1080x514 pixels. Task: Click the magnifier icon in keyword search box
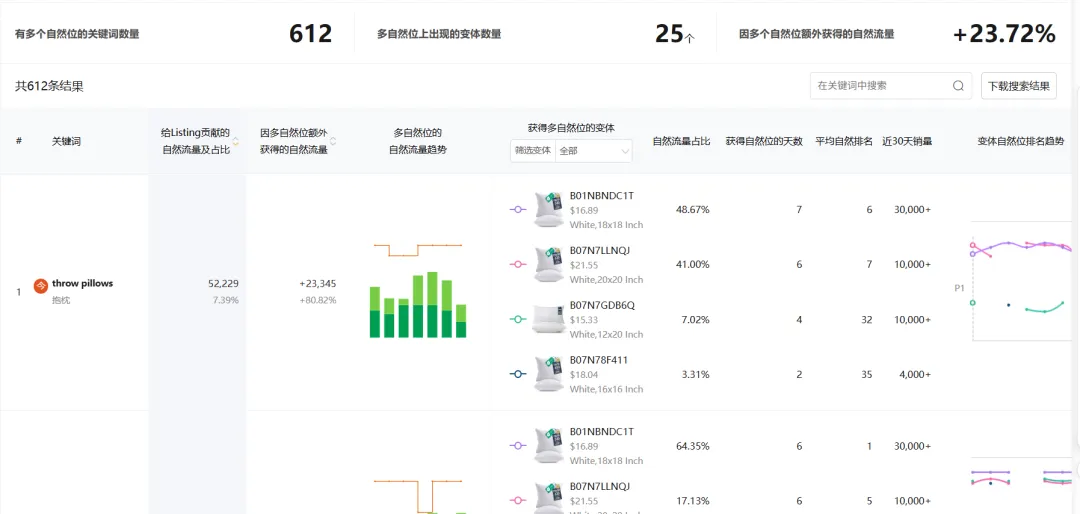[x=958, y=86]
